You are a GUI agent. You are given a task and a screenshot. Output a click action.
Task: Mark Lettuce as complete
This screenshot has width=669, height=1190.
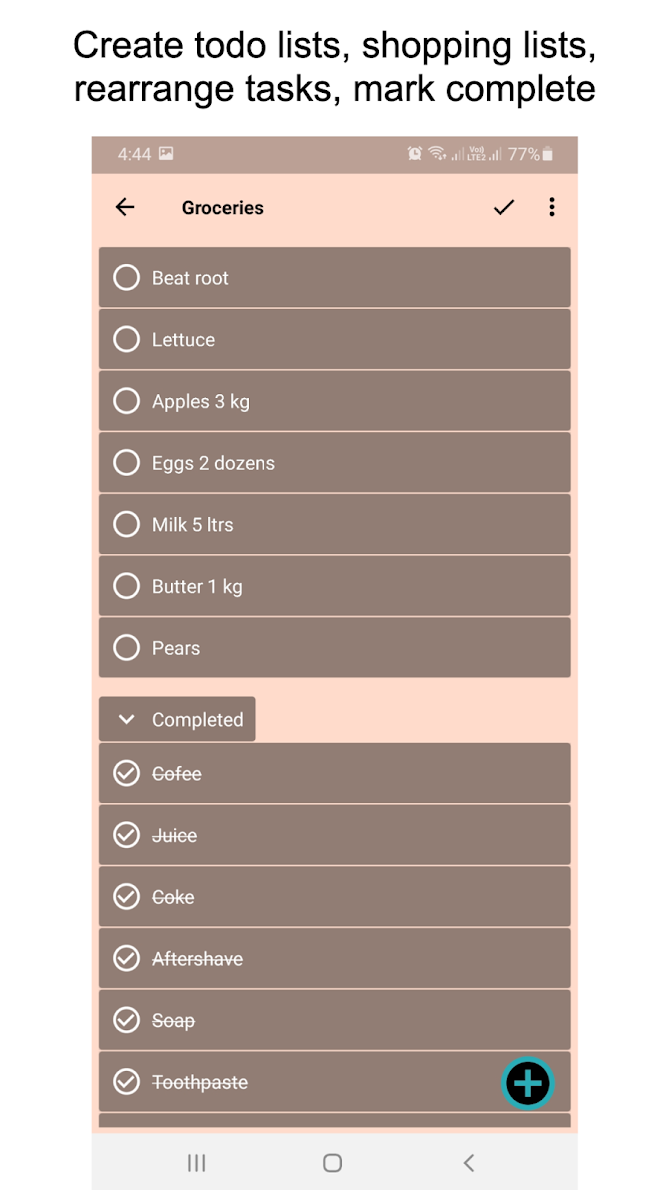(x=127, y=340)
